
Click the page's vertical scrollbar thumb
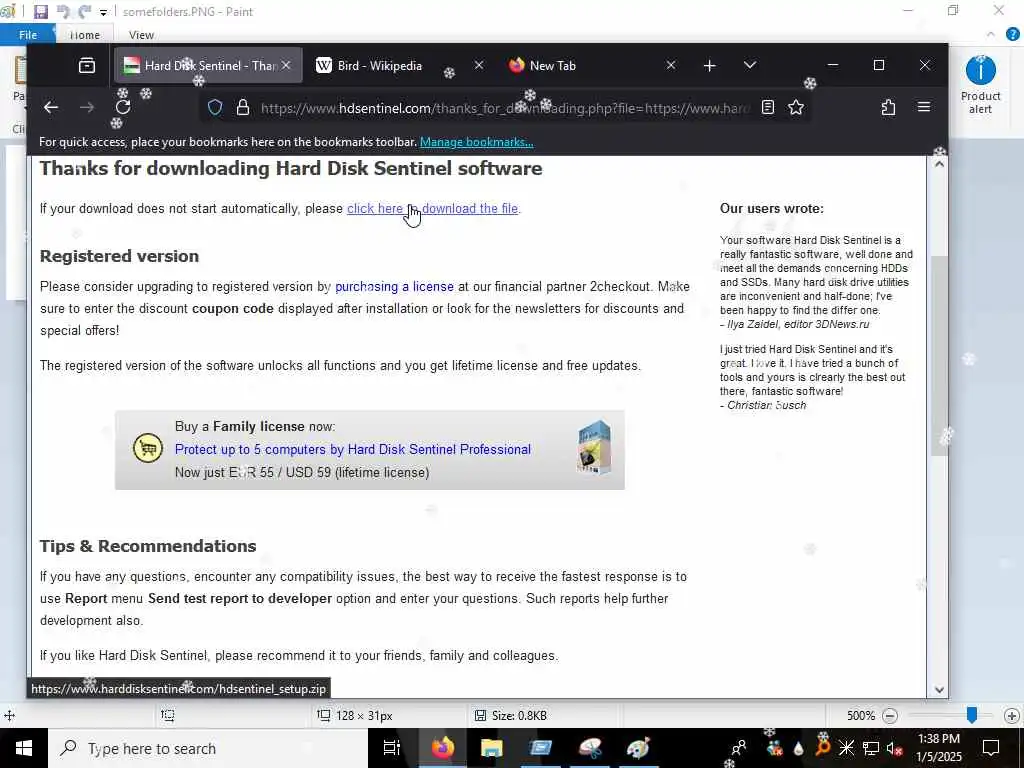(x=938, y=355)
